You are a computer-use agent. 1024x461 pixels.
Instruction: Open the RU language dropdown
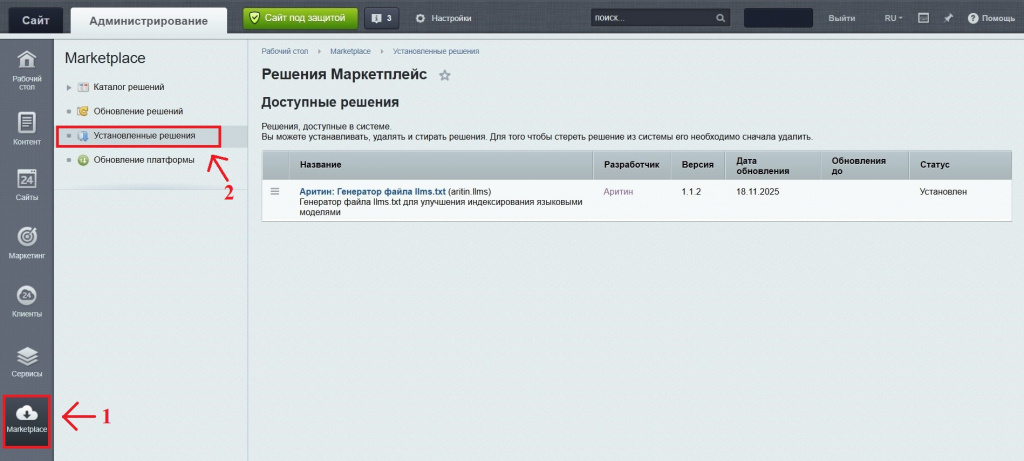point(892,18)
